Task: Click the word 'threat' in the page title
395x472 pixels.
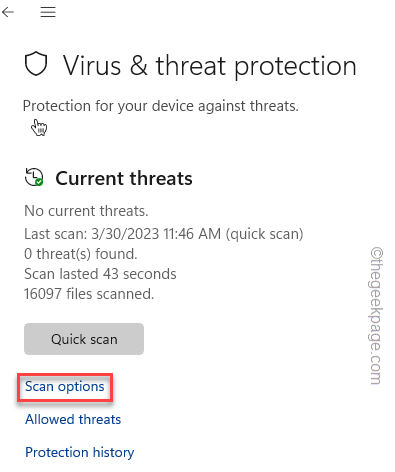Action: click(191, 65)
